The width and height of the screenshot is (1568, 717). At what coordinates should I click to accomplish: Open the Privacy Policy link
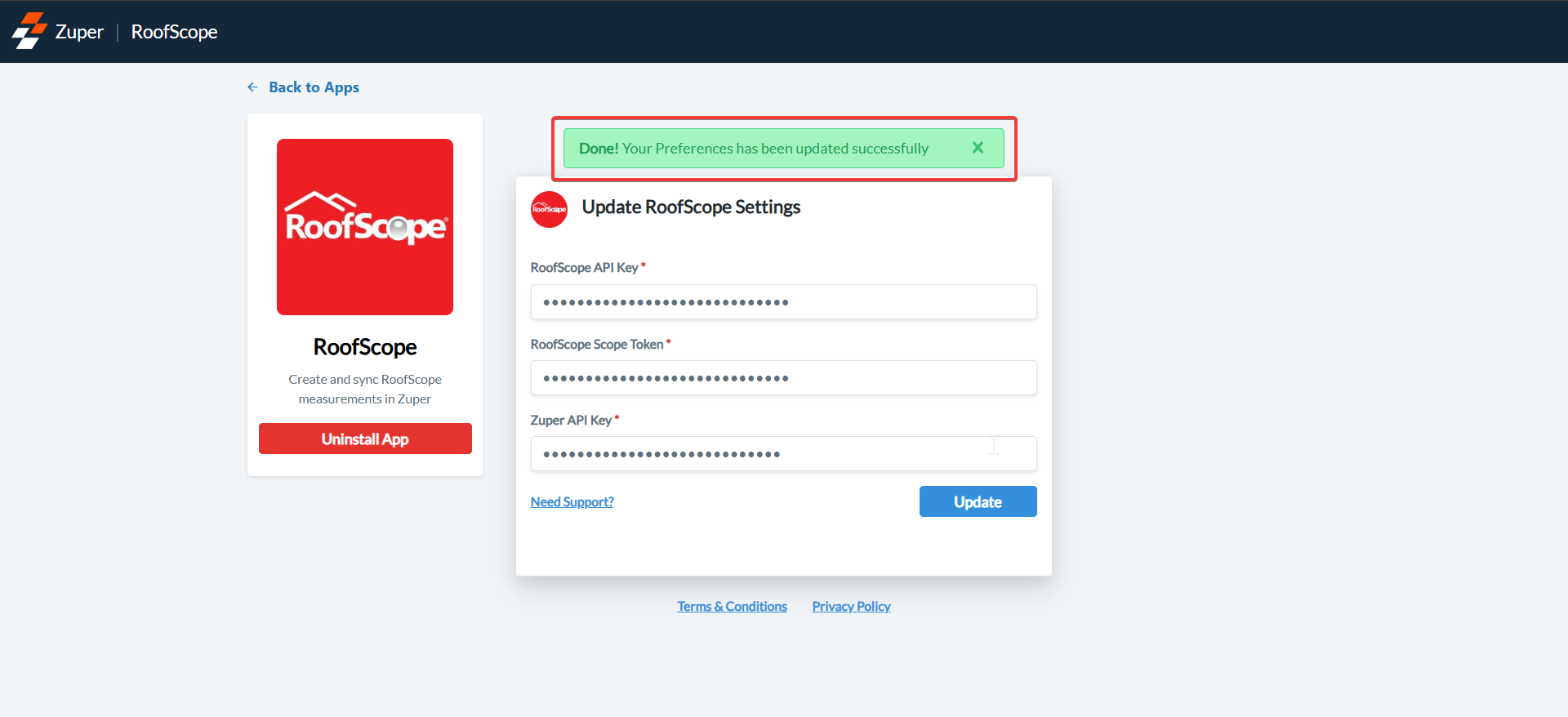pyautogui.click(x=851, y=607)
